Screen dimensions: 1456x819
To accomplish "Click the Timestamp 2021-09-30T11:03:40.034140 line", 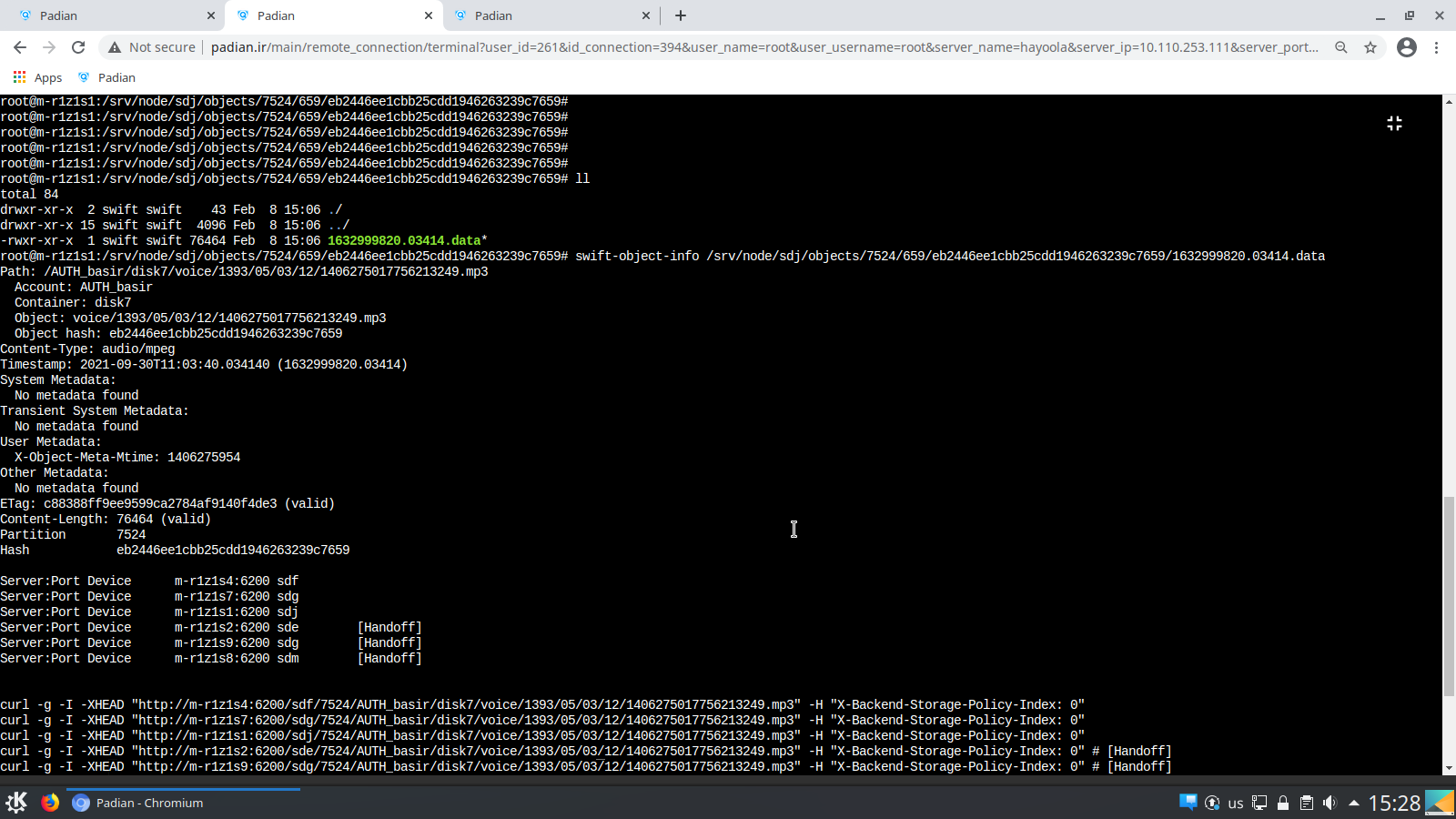I will 204,365.
